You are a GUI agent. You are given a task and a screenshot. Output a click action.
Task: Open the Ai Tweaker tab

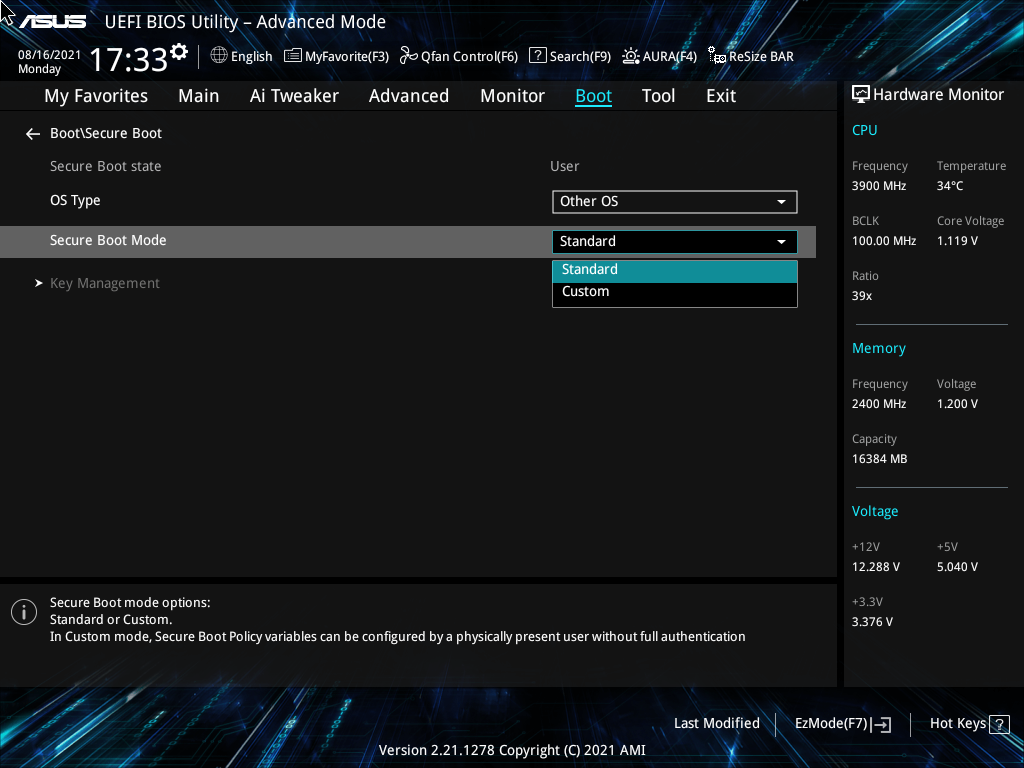click(x=294, y=96)
